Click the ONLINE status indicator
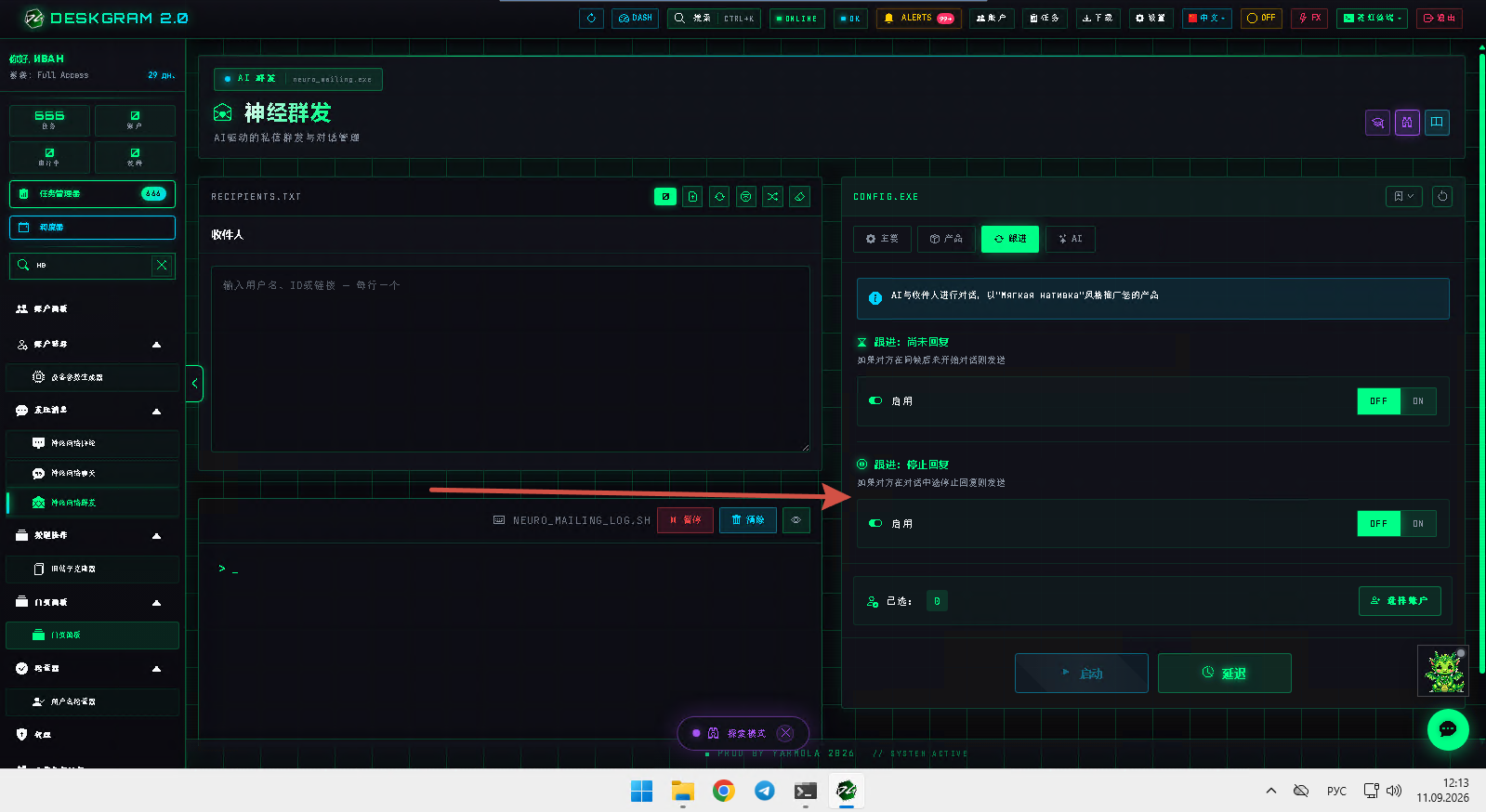This screenshot has width=1486, height=812. tap(796, 18)
